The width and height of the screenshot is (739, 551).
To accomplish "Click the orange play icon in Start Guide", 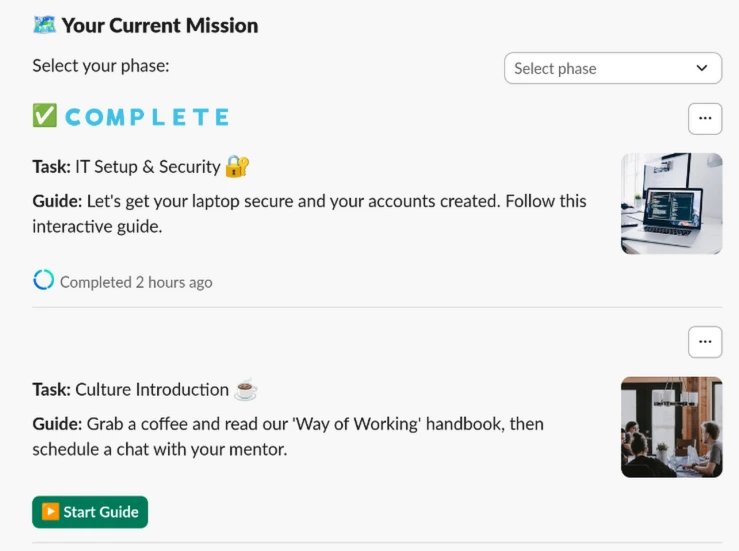I will 50,512.
